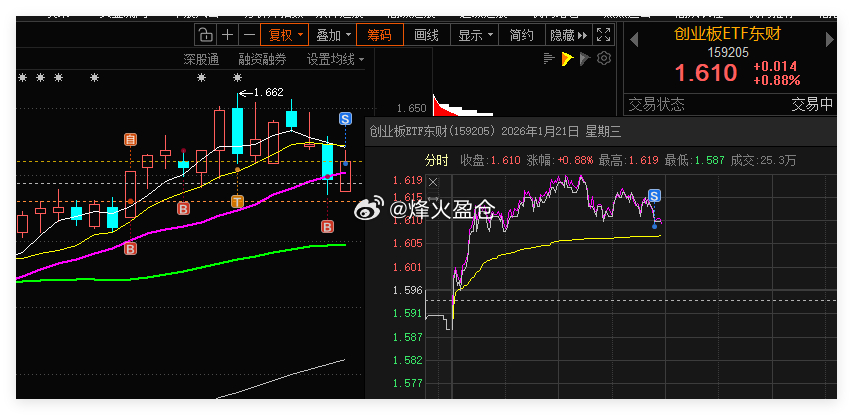Enter fullscreen chart mode

pos(603,35)
